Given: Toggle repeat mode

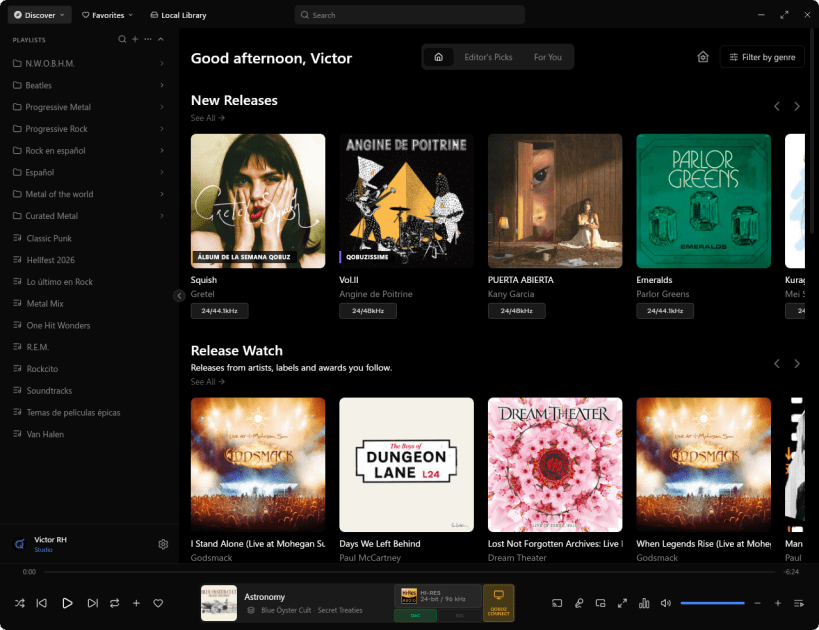Looking at the screenshot, I should 114,603.
